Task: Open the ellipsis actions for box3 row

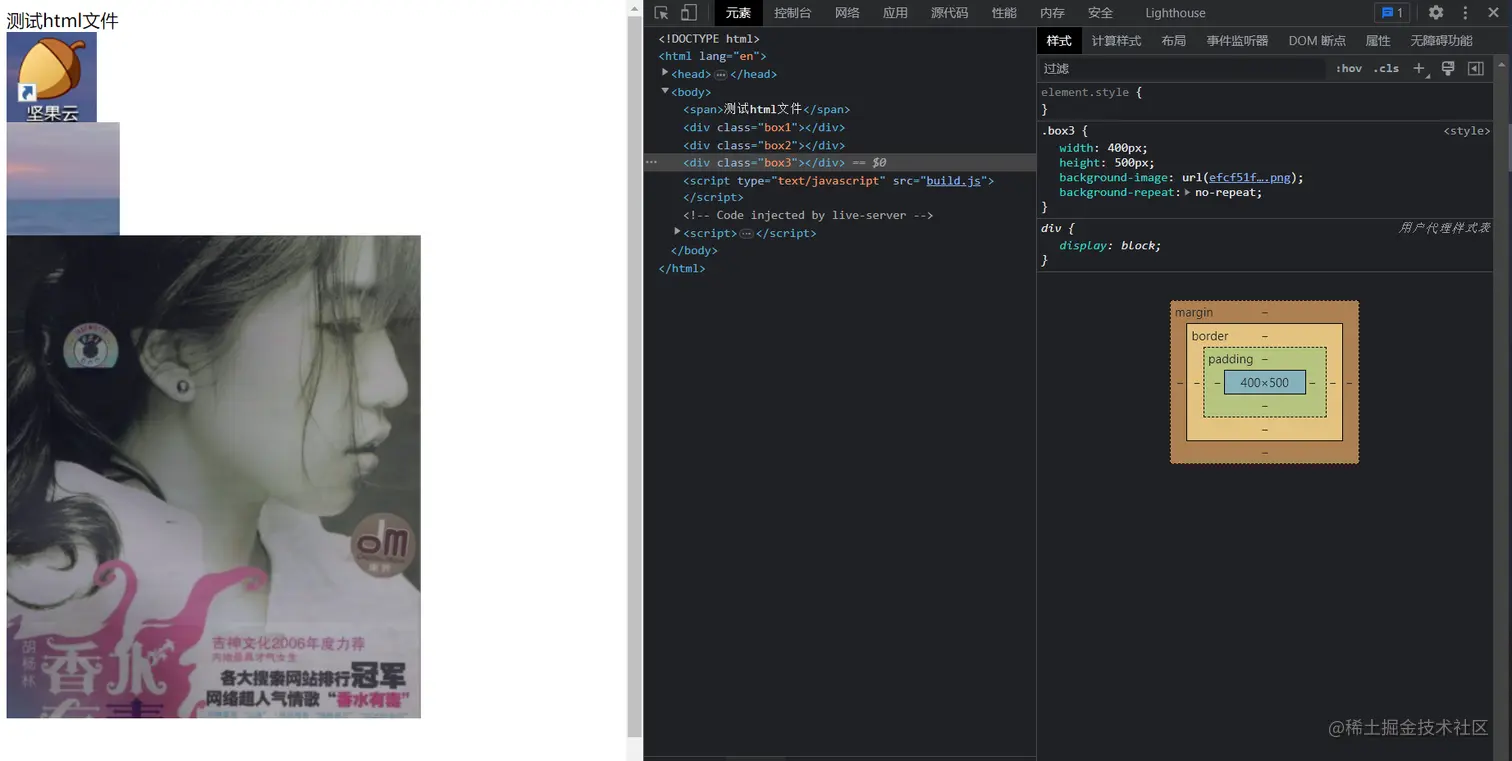Action: tap(651, 162)
